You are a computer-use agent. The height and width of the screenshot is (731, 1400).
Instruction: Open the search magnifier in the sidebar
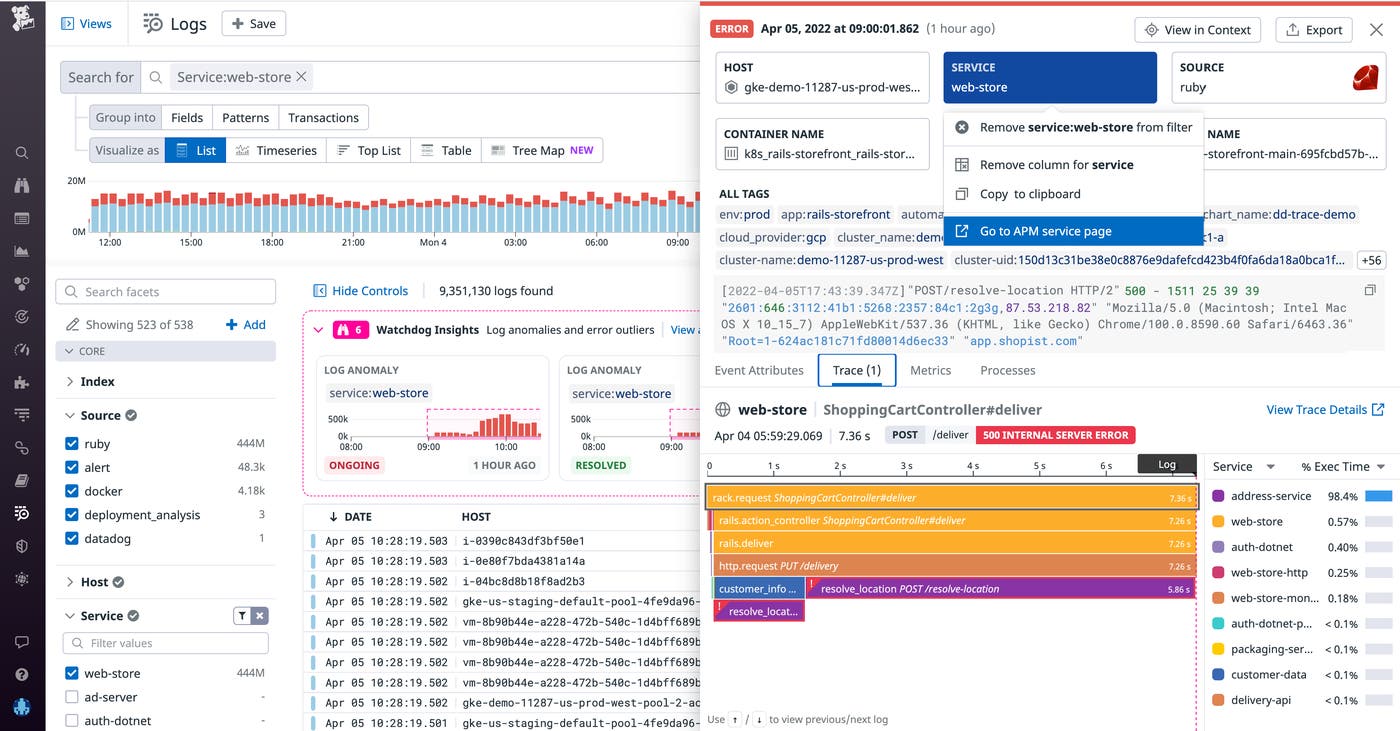click(x=22, y=153)
